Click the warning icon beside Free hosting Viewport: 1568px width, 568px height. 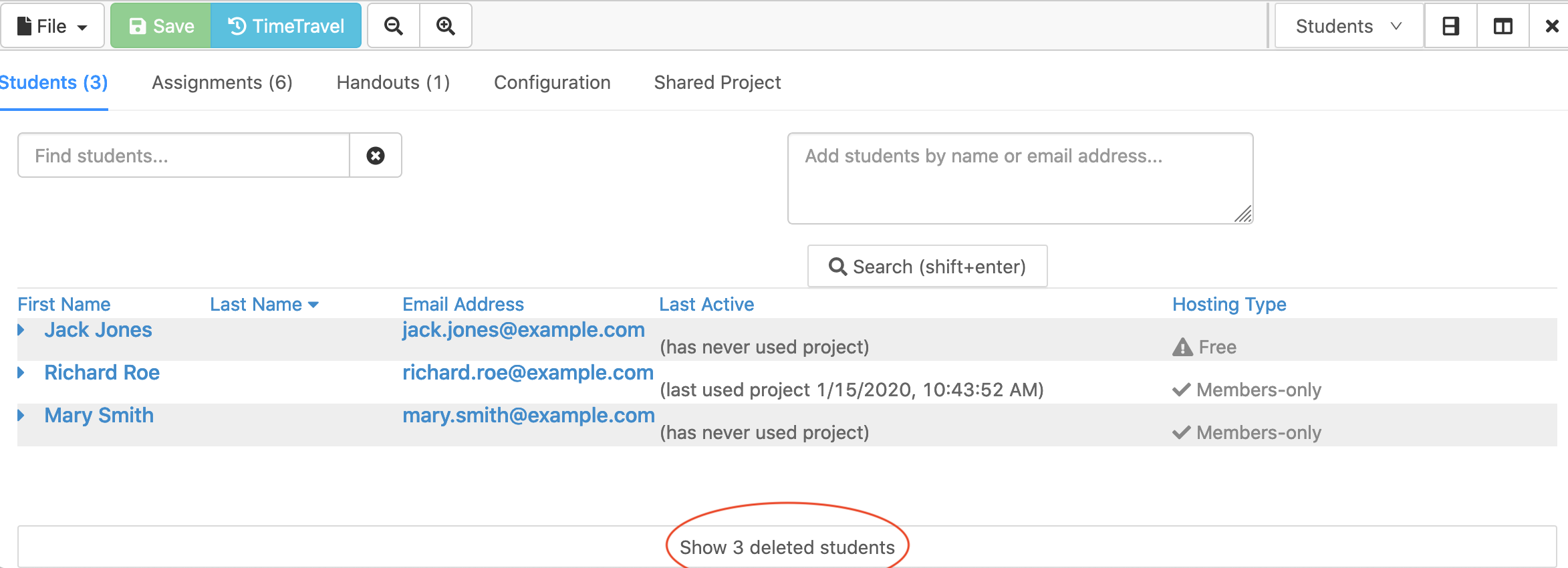tap(1182, 347)
